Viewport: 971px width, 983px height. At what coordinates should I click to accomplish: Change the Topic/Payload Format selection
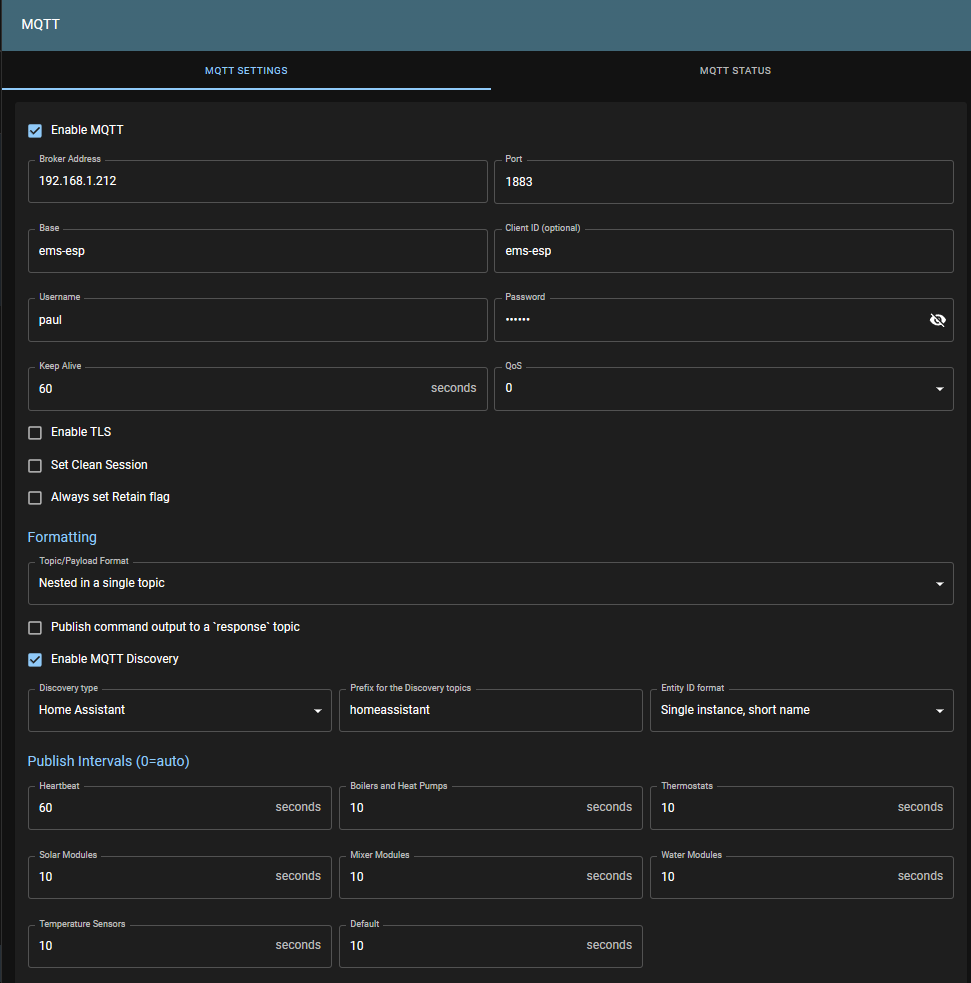point(490,583)
